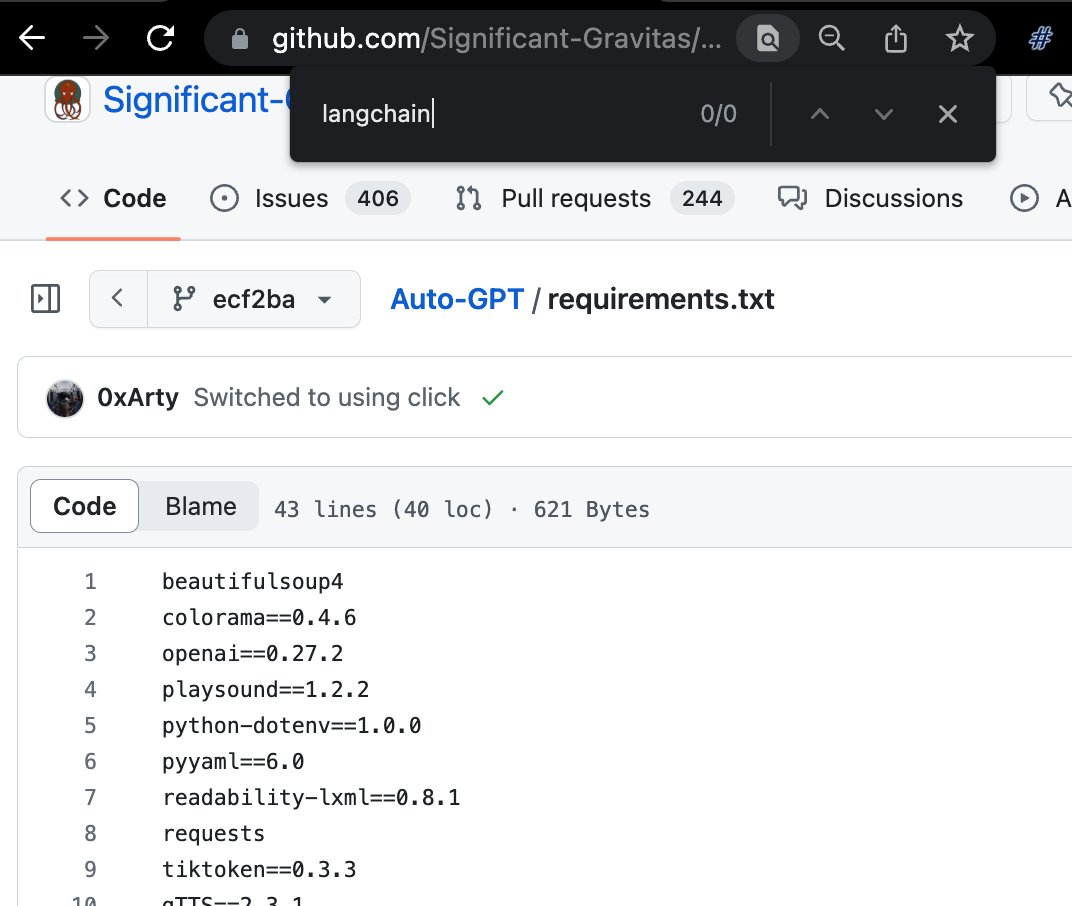
Task: Click the 0xArty author avatar
Action: pos(65,398)
